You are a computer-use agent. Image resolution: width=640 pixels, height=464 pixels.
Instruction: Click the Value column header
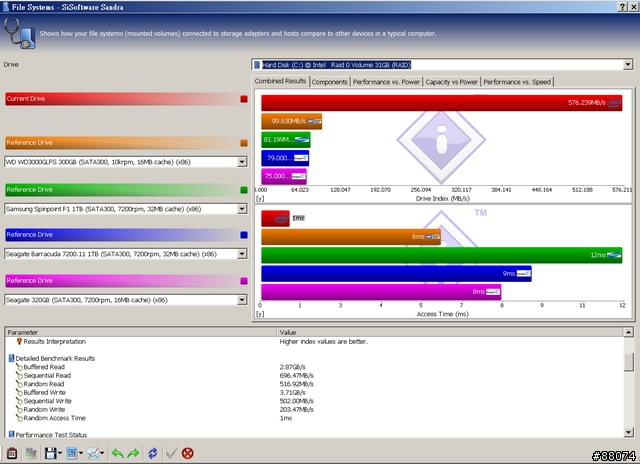[x=450, y=332]
